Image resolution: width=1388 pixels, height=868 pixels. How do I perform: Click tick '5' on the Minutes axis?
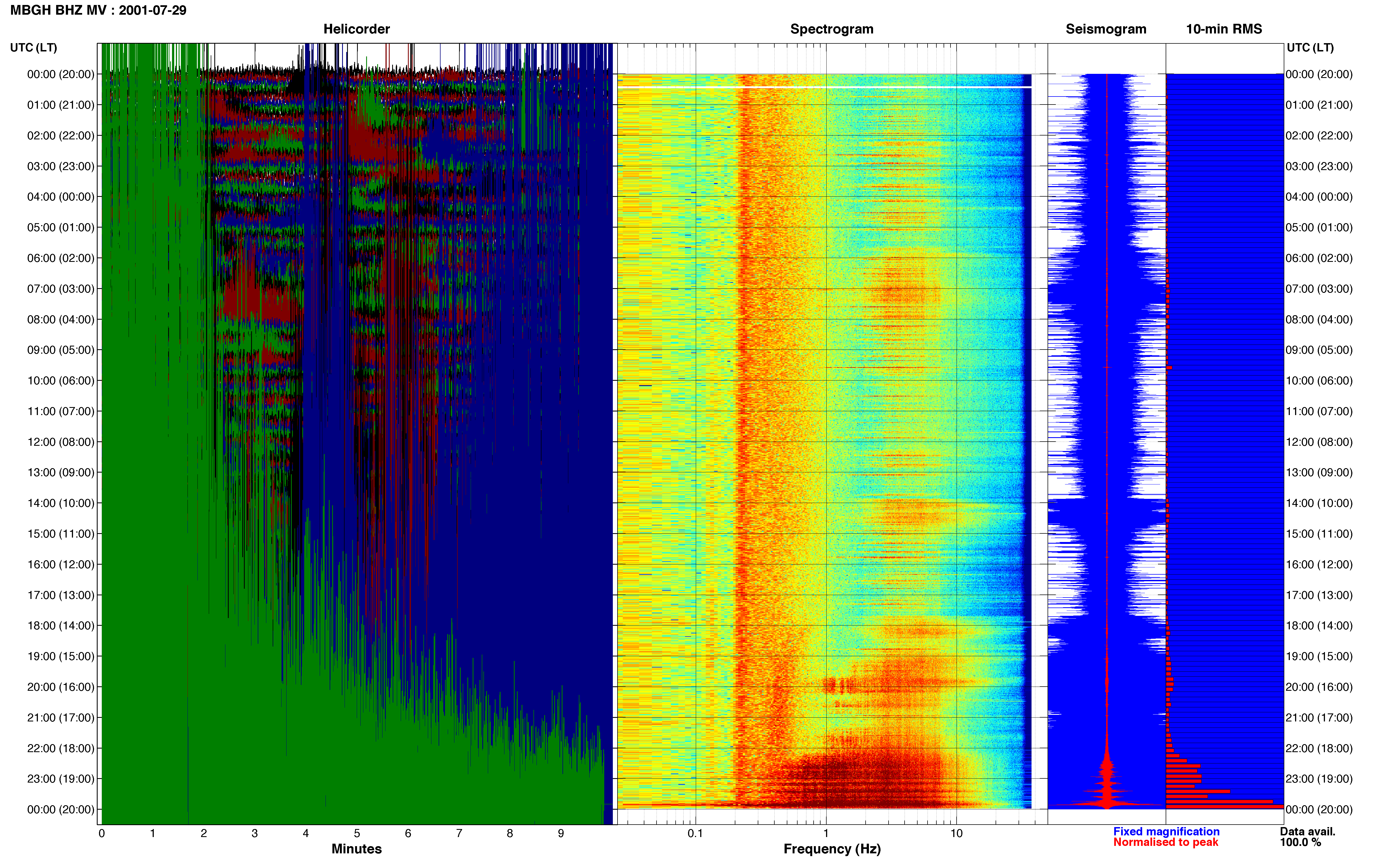357,833
